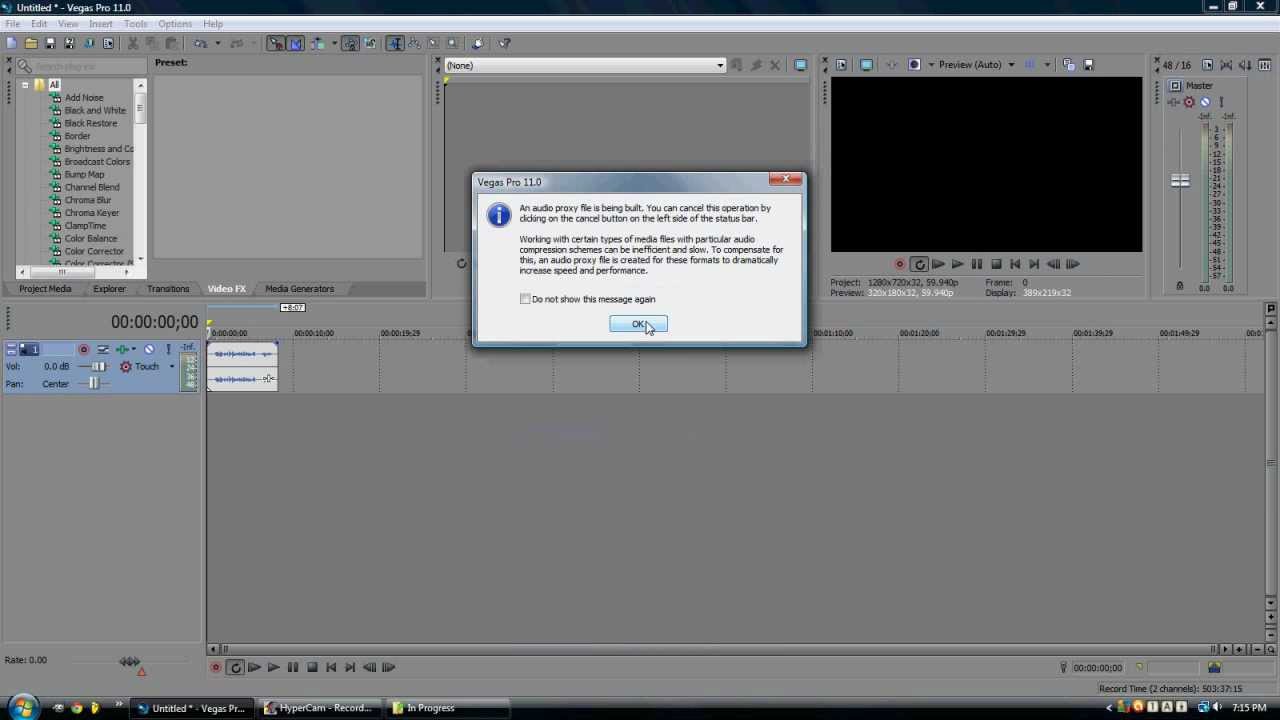Open the File menu

(13, 24)
